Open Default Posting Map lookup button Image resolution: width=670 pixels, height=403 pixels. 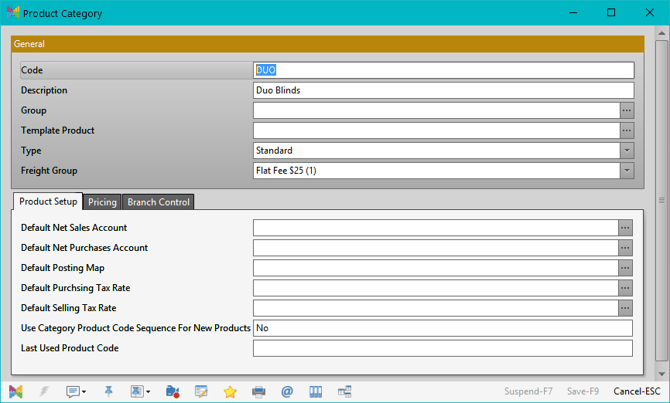click(625, 268)
